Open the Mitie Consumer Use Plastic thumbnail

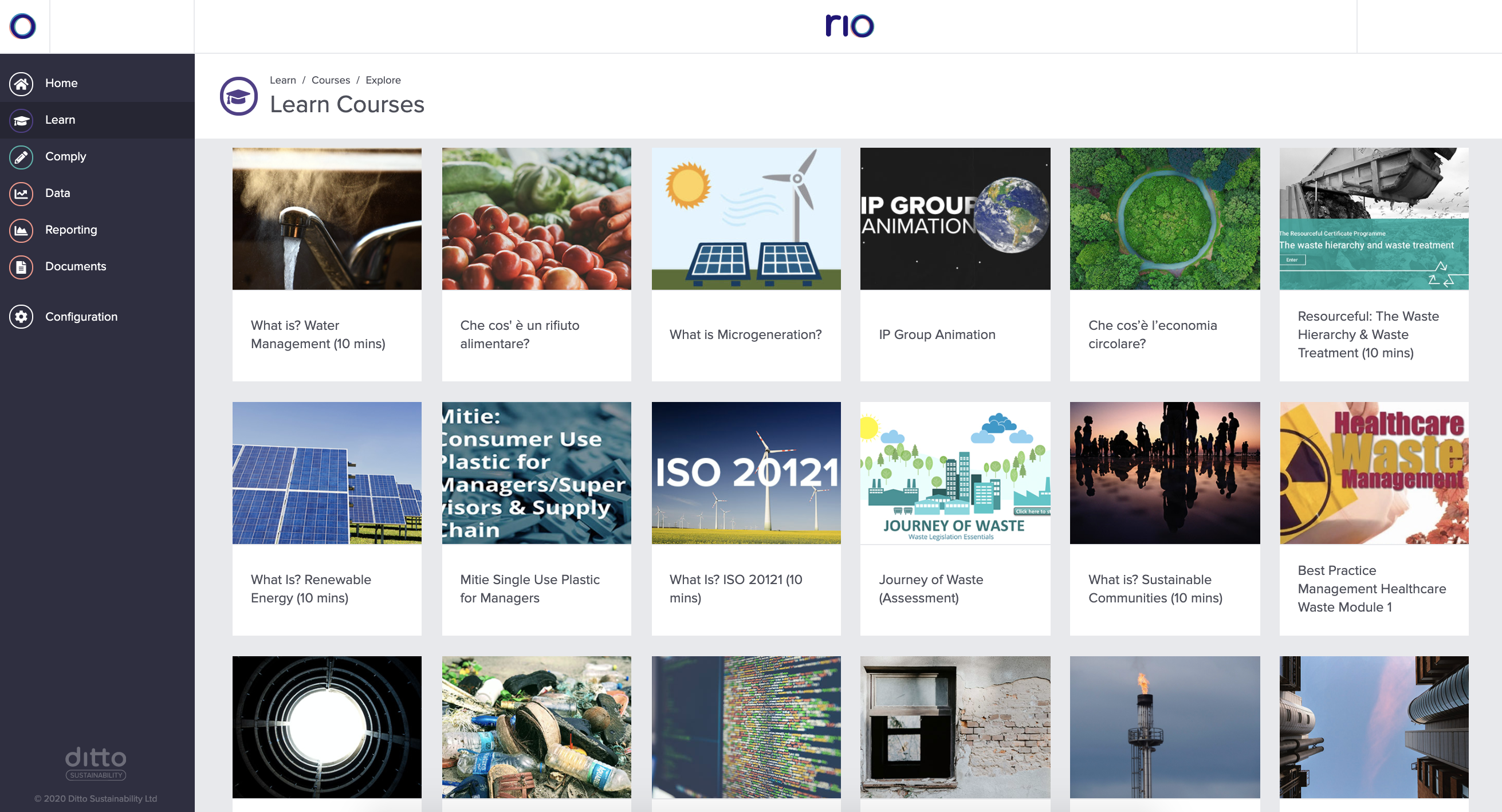pyautogui.click(x=536, y=474)
